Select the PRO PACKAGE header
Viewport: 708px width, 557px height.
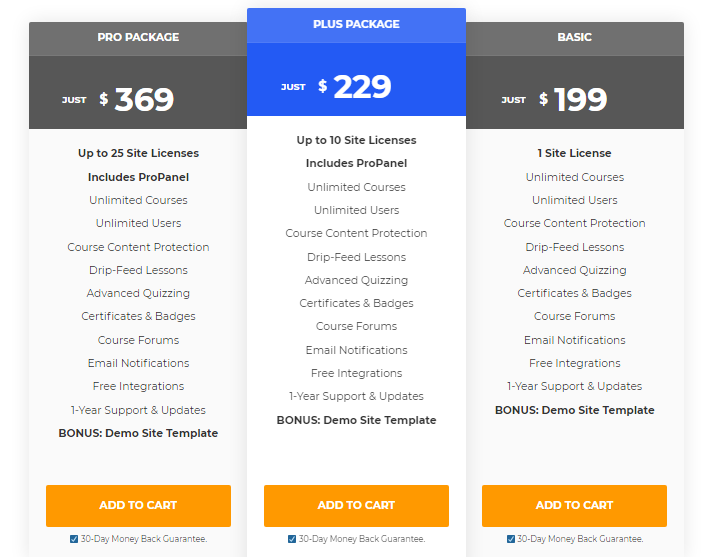point(138,38)
